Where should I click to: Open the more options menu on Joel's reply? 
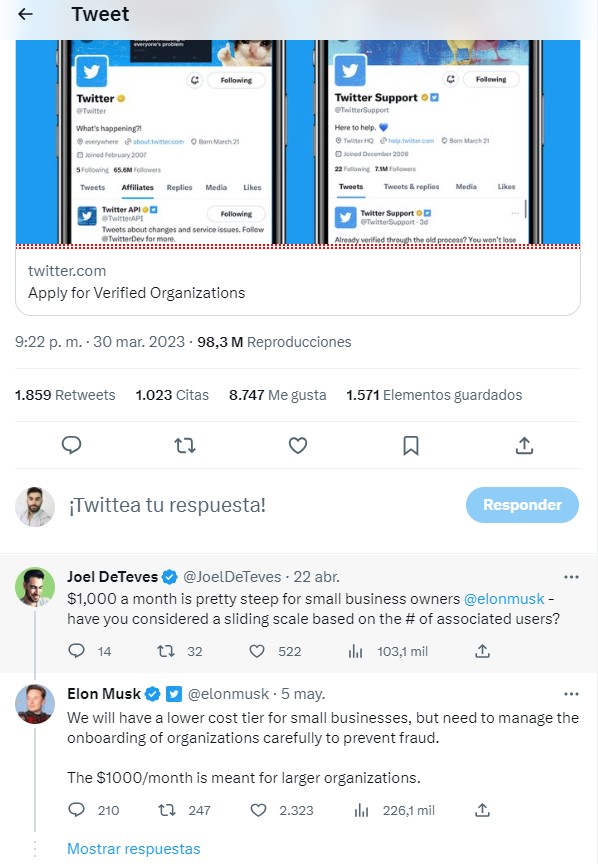point(571,575)
